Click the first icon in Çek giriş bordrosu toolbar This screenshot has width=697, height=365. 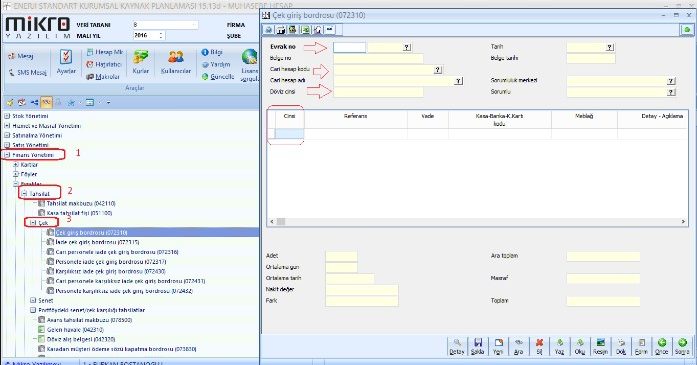pos(268,30)
